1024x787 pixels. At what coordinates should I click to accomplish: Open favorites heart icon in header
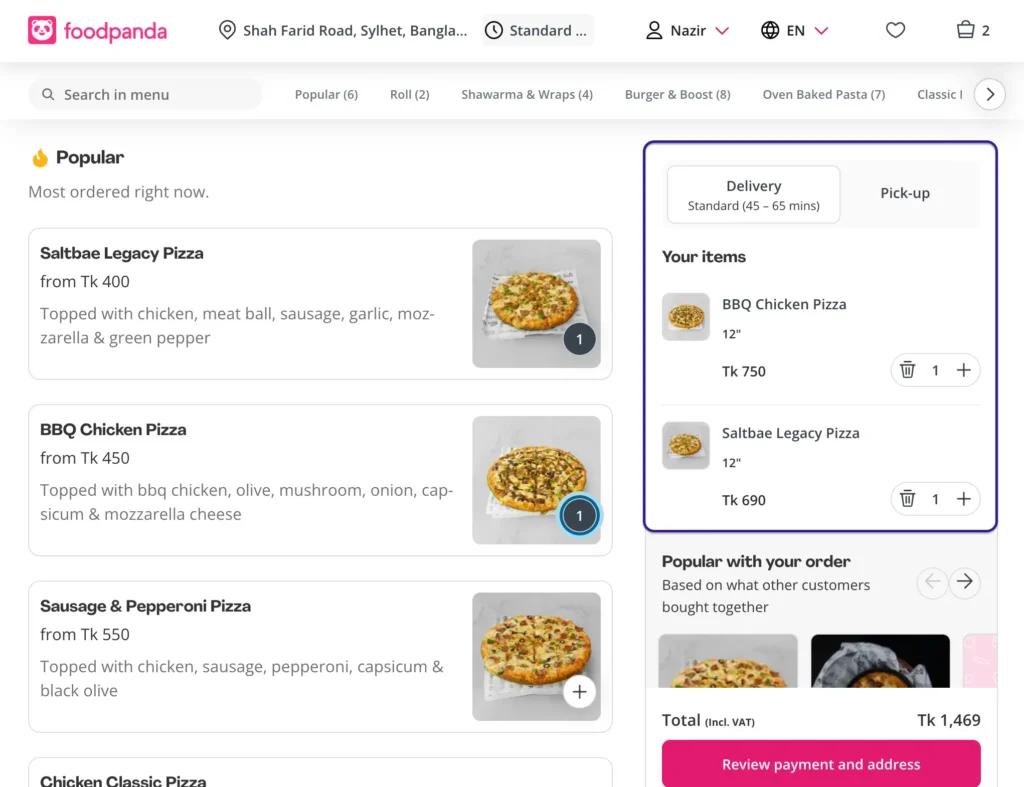[x=895, y=30]
